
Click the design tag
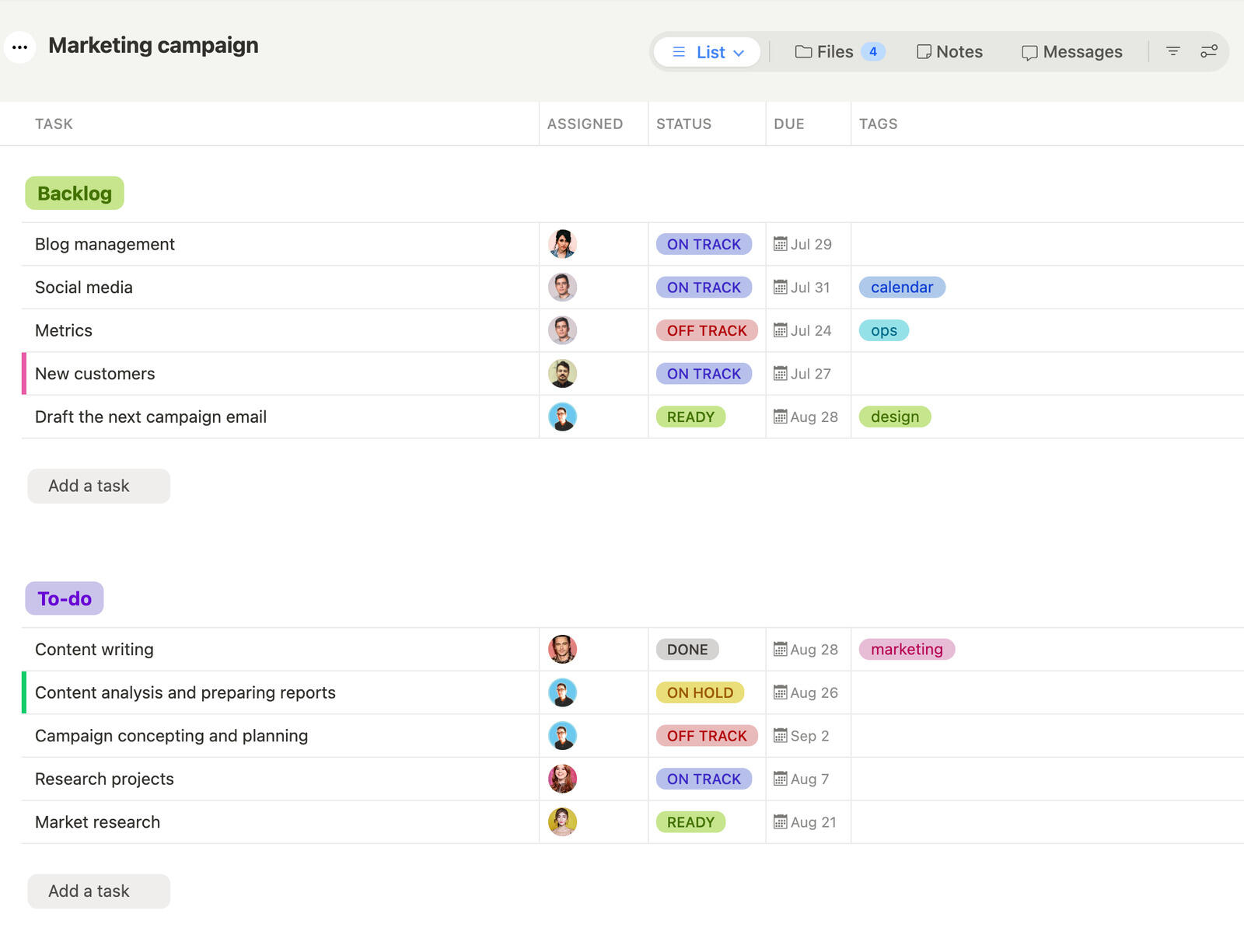click(x=895, y=417)
